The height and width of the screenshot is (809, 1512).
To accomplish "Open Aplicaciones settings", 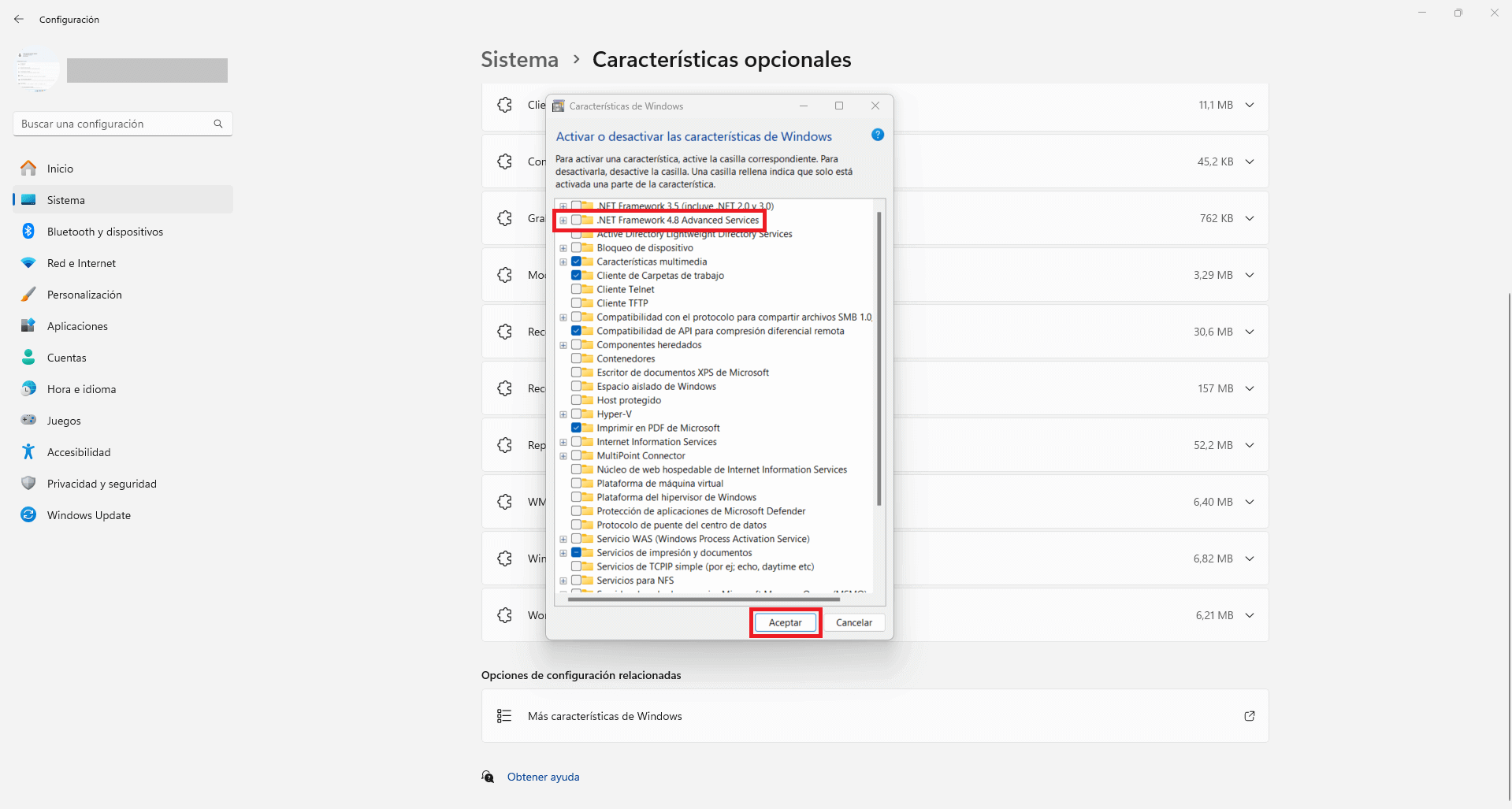I will coord(123,326).
